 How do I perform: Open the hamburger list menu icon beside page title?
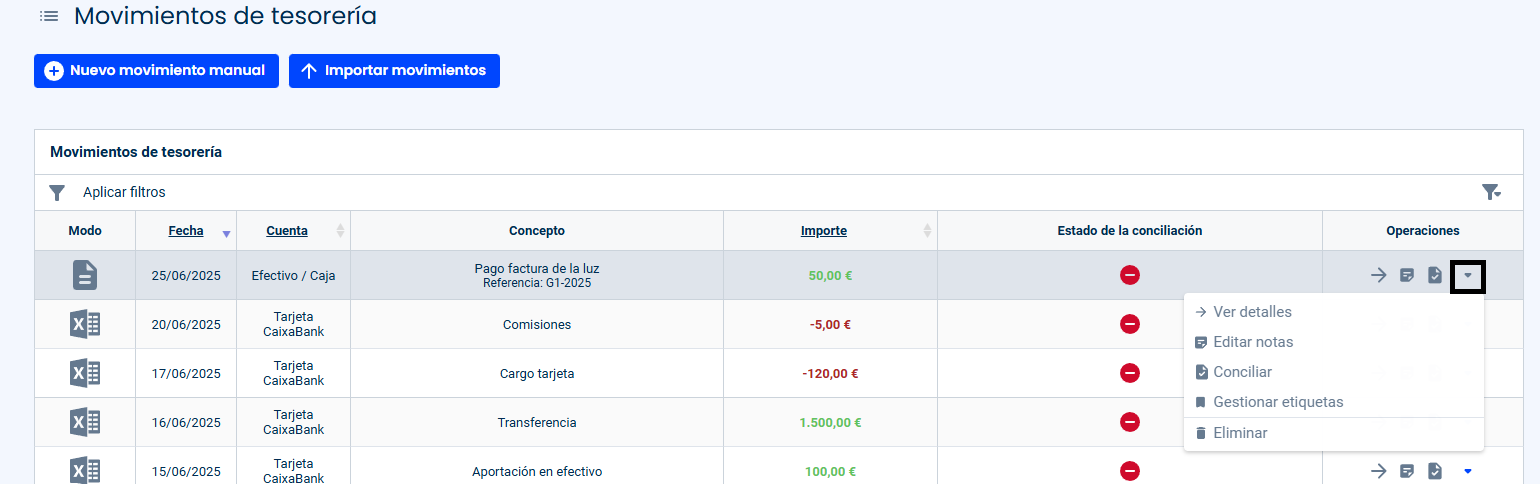point(49,17)
